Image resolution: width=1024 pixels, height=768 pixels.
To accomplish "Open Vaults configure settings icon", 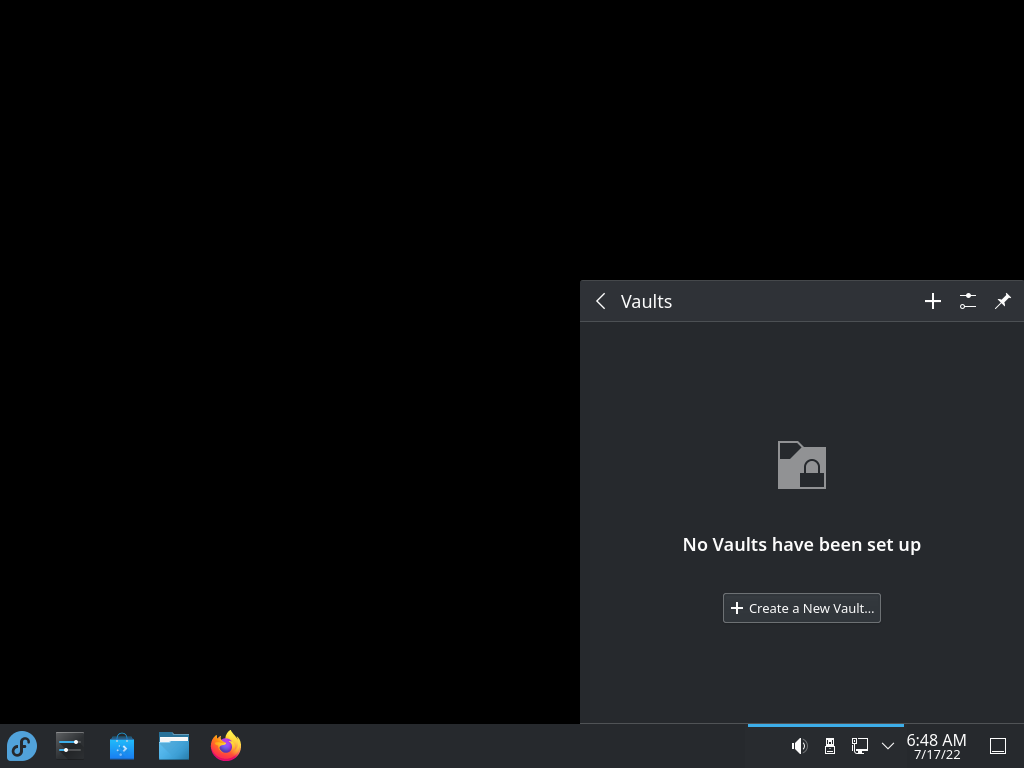I will tap(968, 301).
